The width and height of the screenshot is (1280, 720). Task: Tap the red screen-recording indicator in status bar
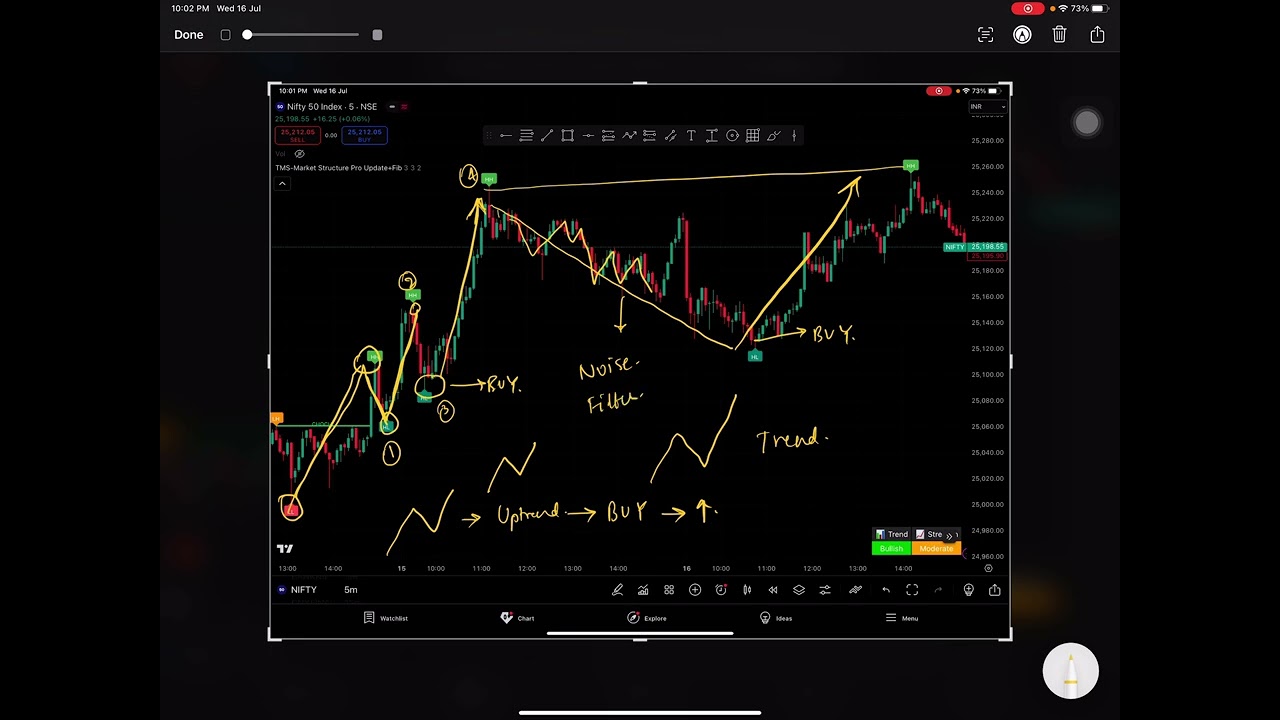point(1028,8)
